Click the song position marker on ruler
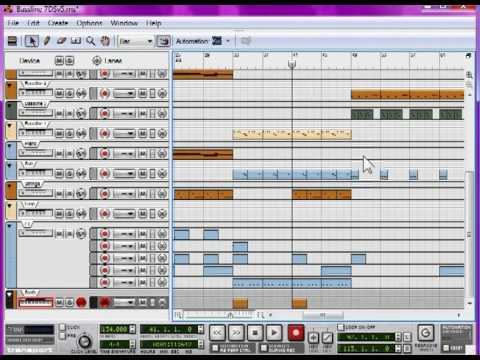The height and width of the screenshot is (360, 480). pyautogui.click(x=292, y=64)
